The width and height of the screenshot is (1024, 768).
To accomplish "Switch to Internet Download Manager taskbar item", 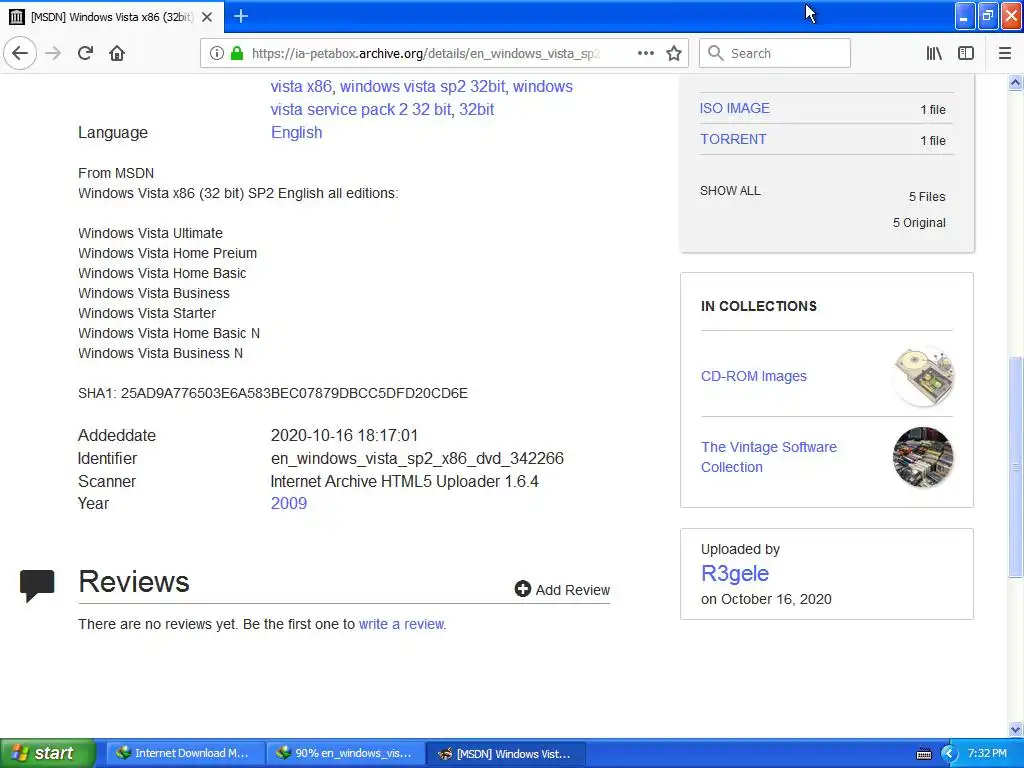I will click(185, 753).
